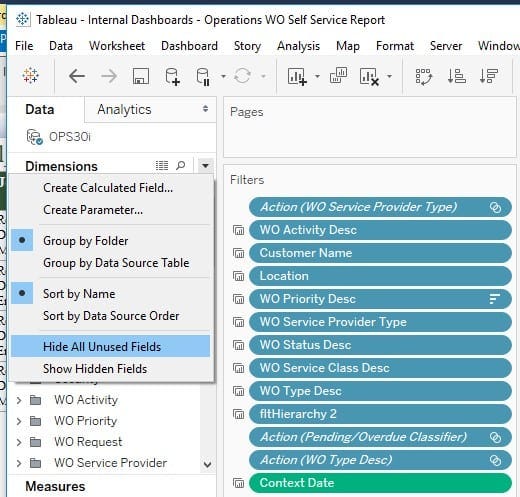Click sort indicator on WO Priority Desc pill
The width and height of the screenshot is (520, 497).
(495, 299)
